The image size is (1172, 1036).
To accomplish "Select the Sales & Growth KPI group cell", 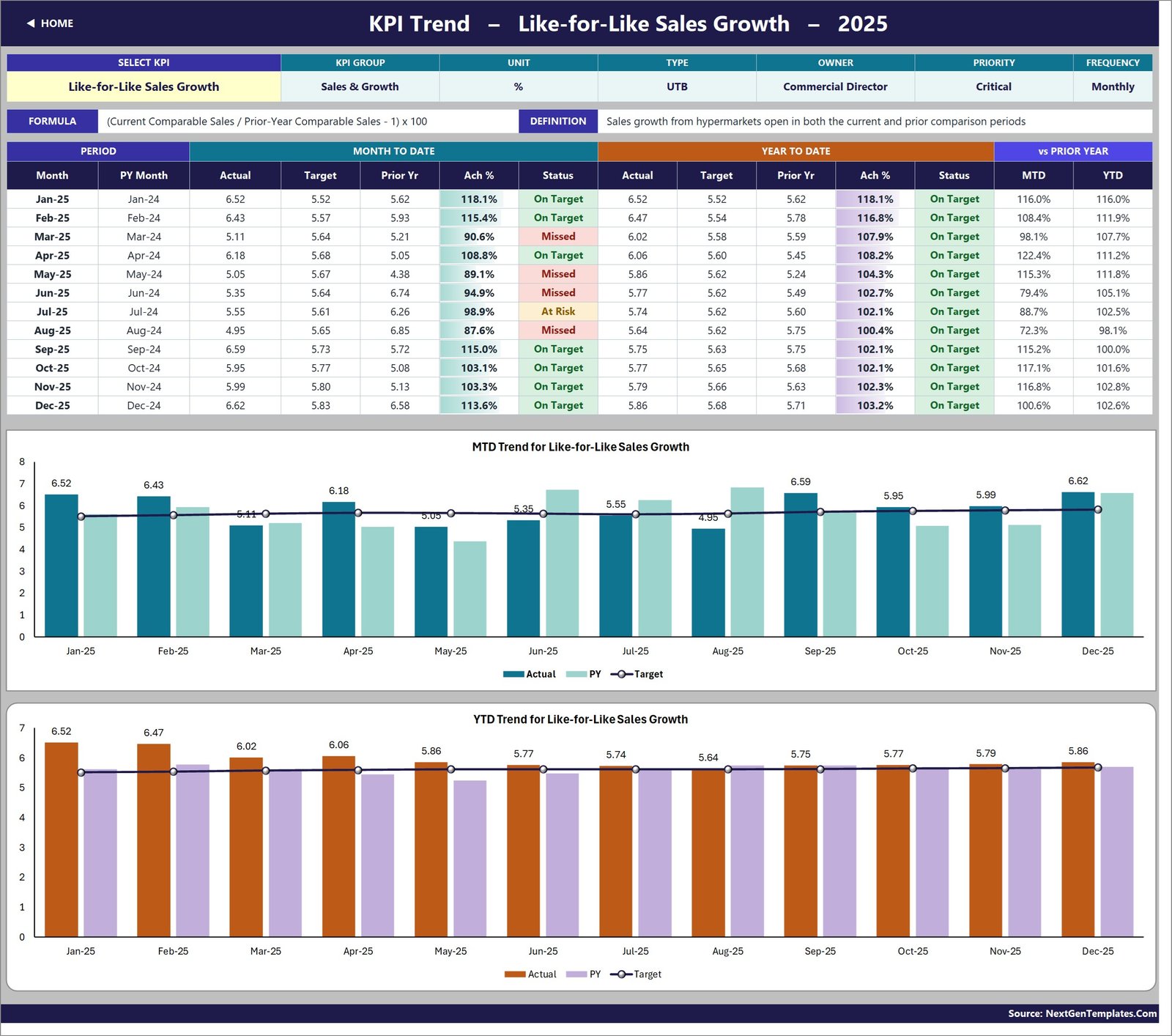I will [x=360, y=86].
